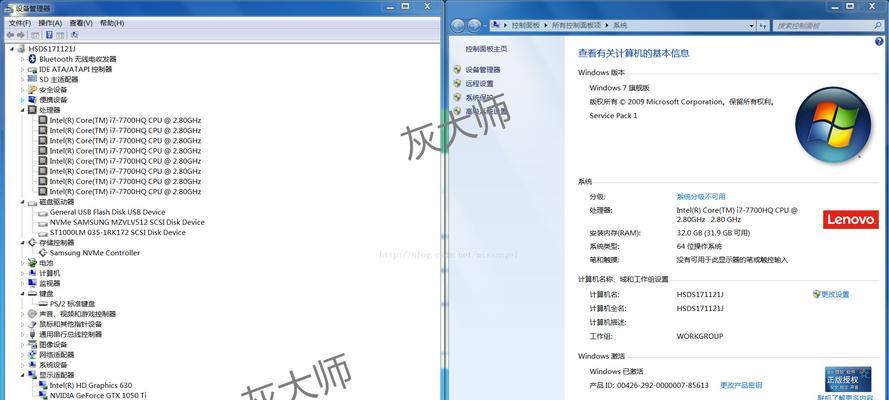
Task: Click the 正版授权 genuine software badge
Action: (x=848, y=378)
